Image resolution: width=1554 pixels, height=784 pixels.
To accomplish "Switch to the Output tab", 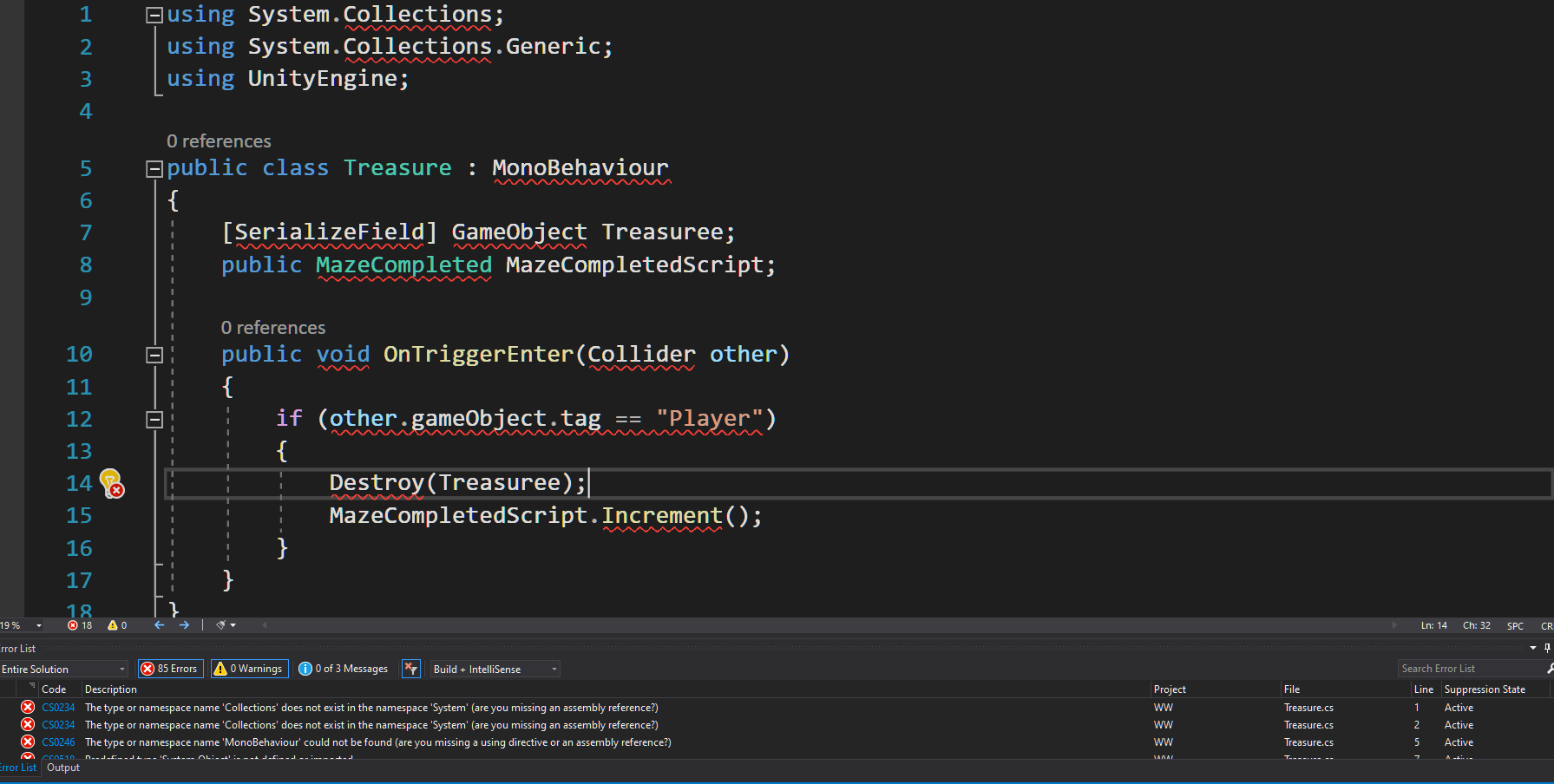I will coord(63,768).
